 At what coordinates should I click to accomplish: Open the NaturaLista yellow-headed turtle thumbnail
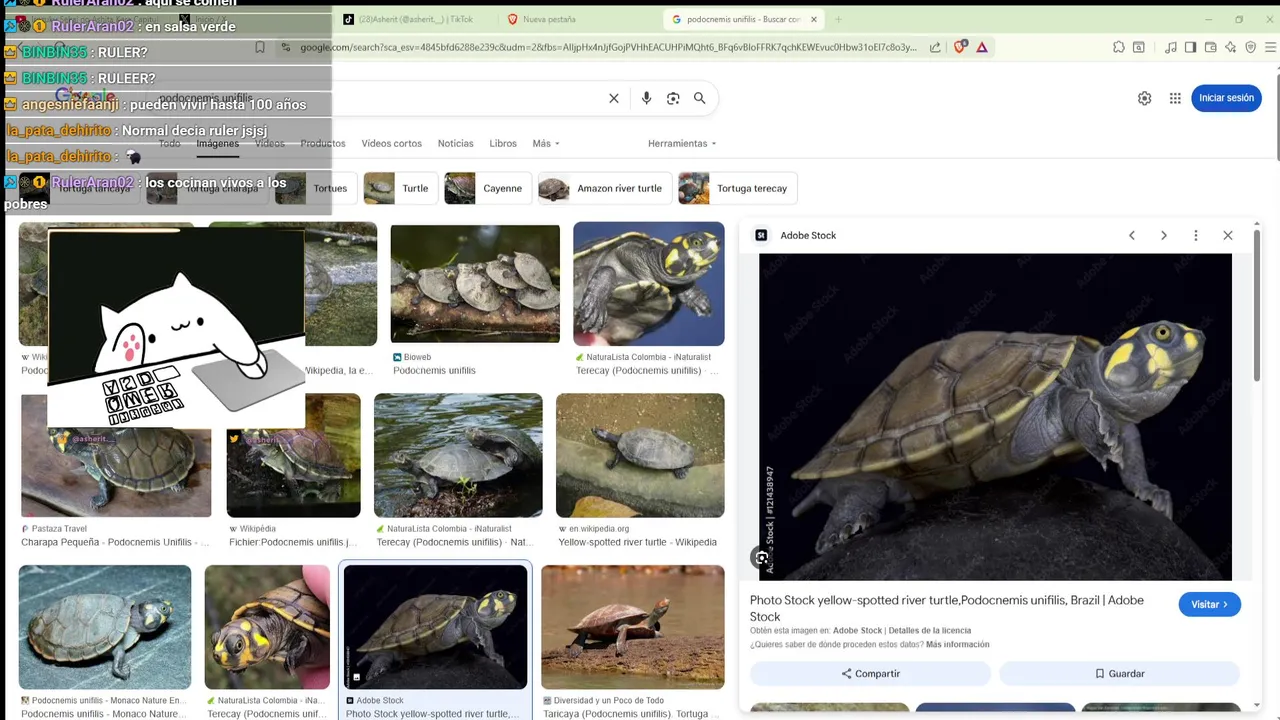pyautogui.click(x=648, y=283)
